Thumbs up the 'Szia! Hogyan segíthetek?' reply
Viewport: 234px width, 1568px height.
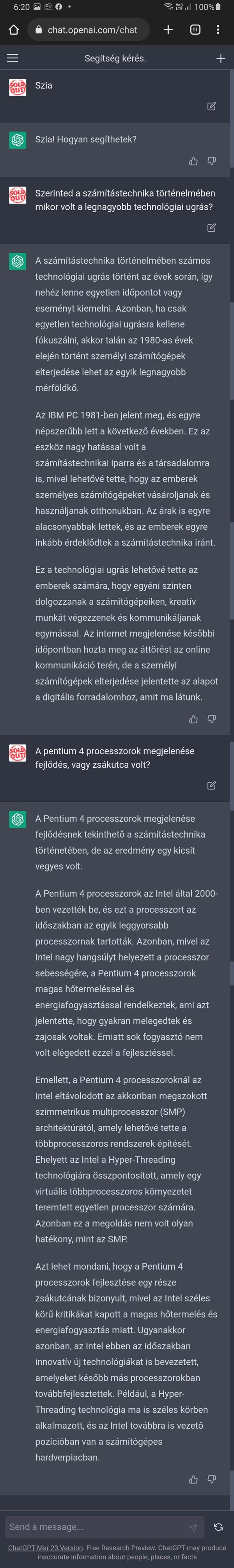(193, 161)
